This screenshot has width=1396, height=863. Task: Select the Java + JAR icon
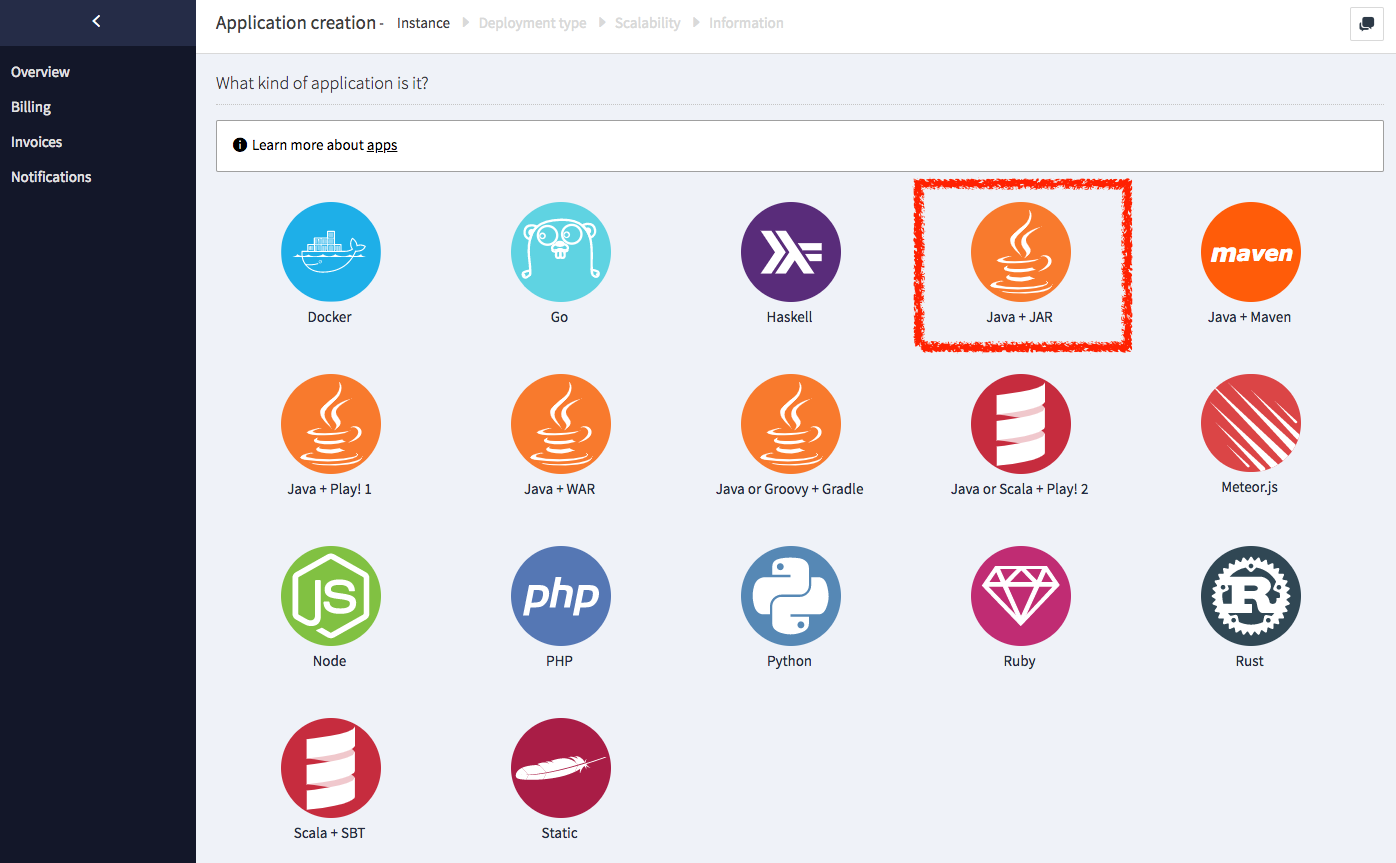point(1020,252)
